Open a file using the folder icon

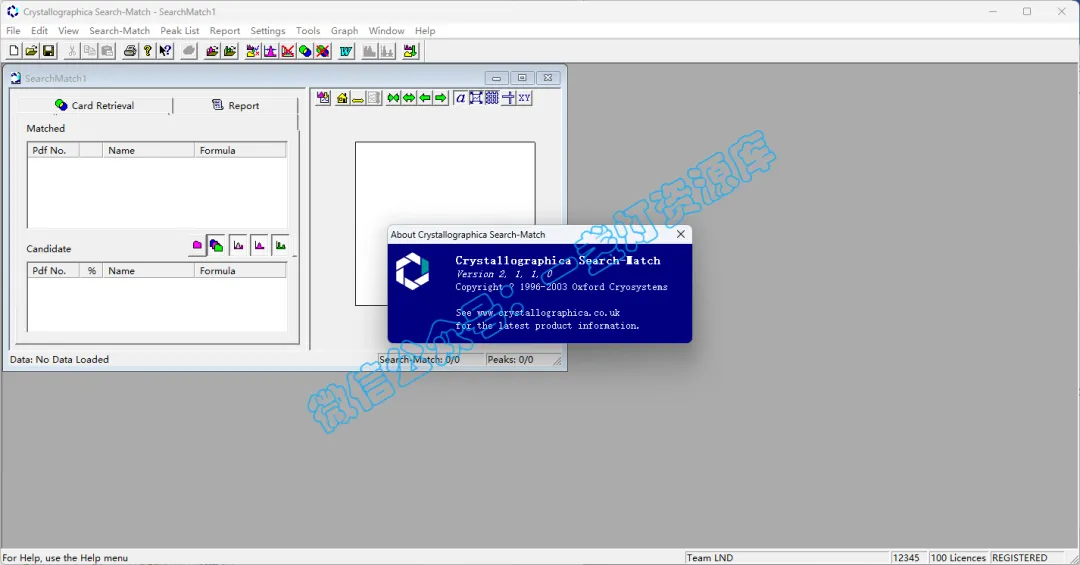coord(31,51)
